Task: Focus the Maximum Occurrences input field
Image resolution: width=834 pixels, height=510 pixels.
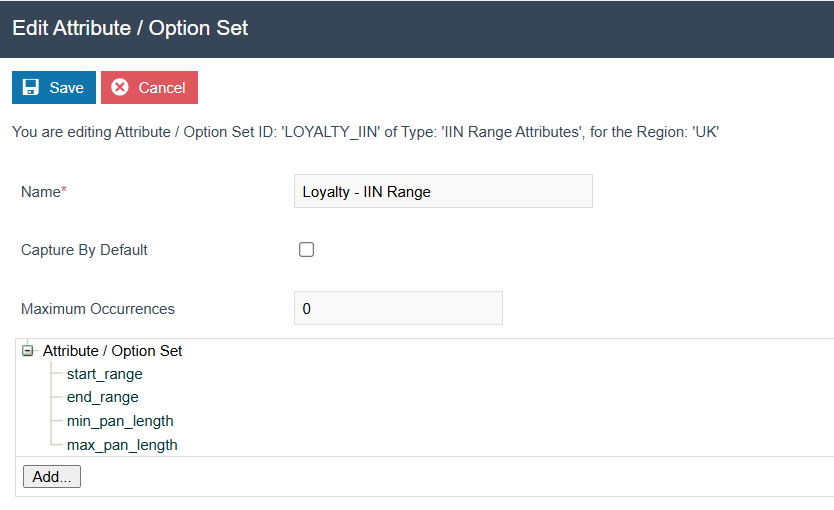Action: [398, 309]
